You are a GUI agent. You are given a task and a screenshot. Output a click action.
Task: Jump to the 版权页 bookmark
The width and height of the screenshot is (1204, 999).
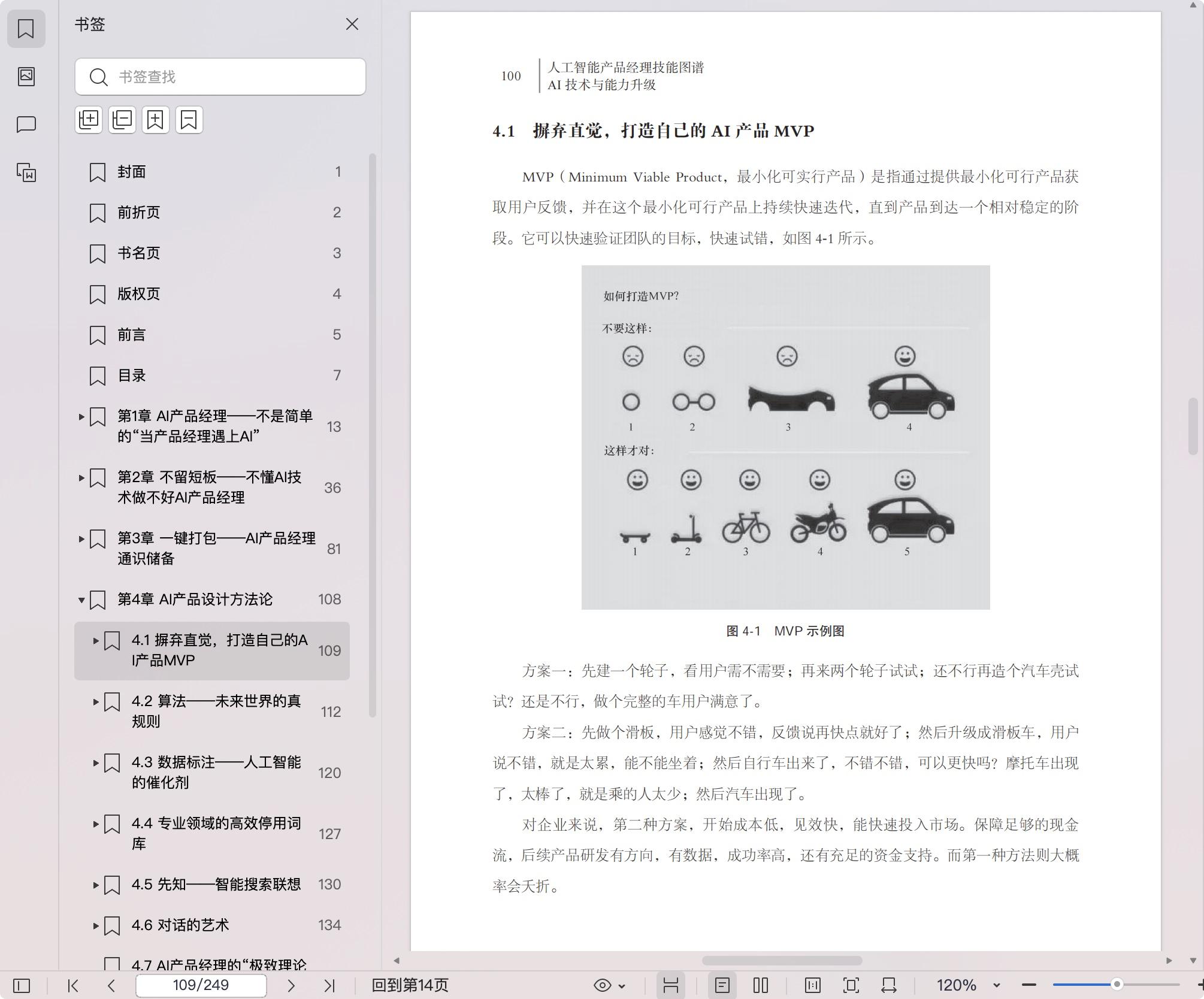click(x=212, y=294)
